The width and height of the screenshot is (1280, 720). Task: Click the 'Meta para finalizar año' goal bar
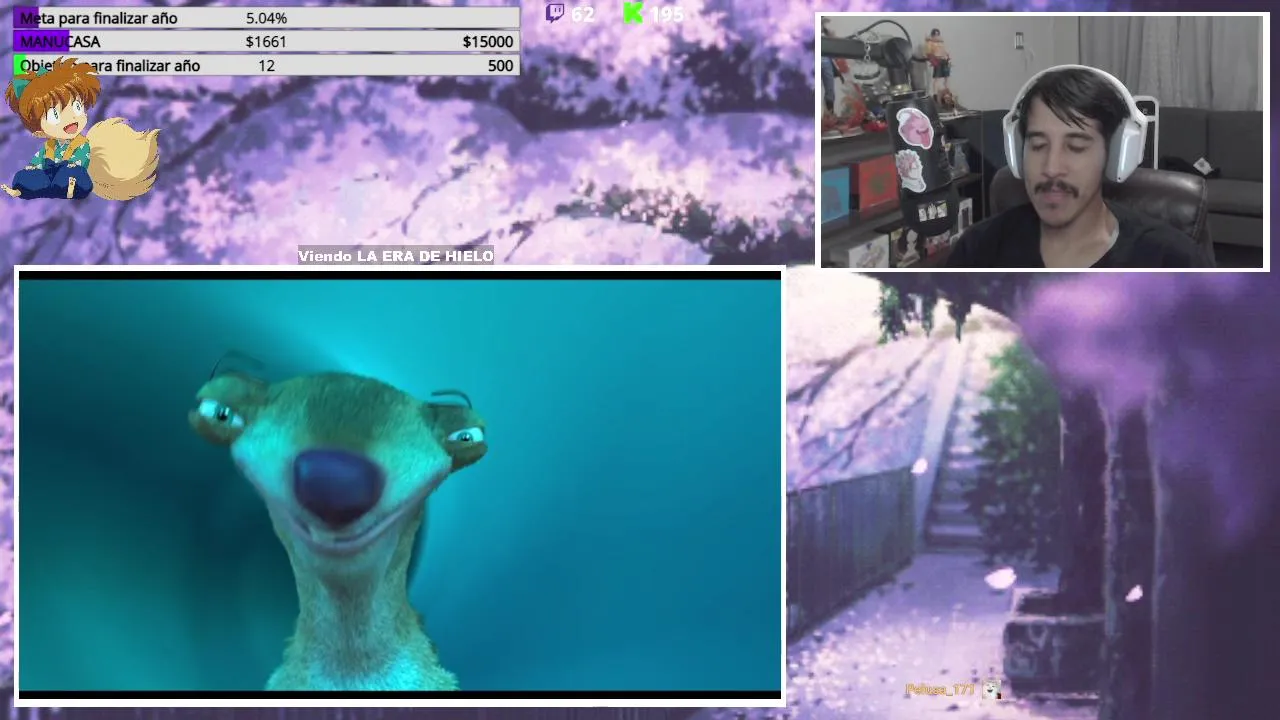(x=266, y=18)
